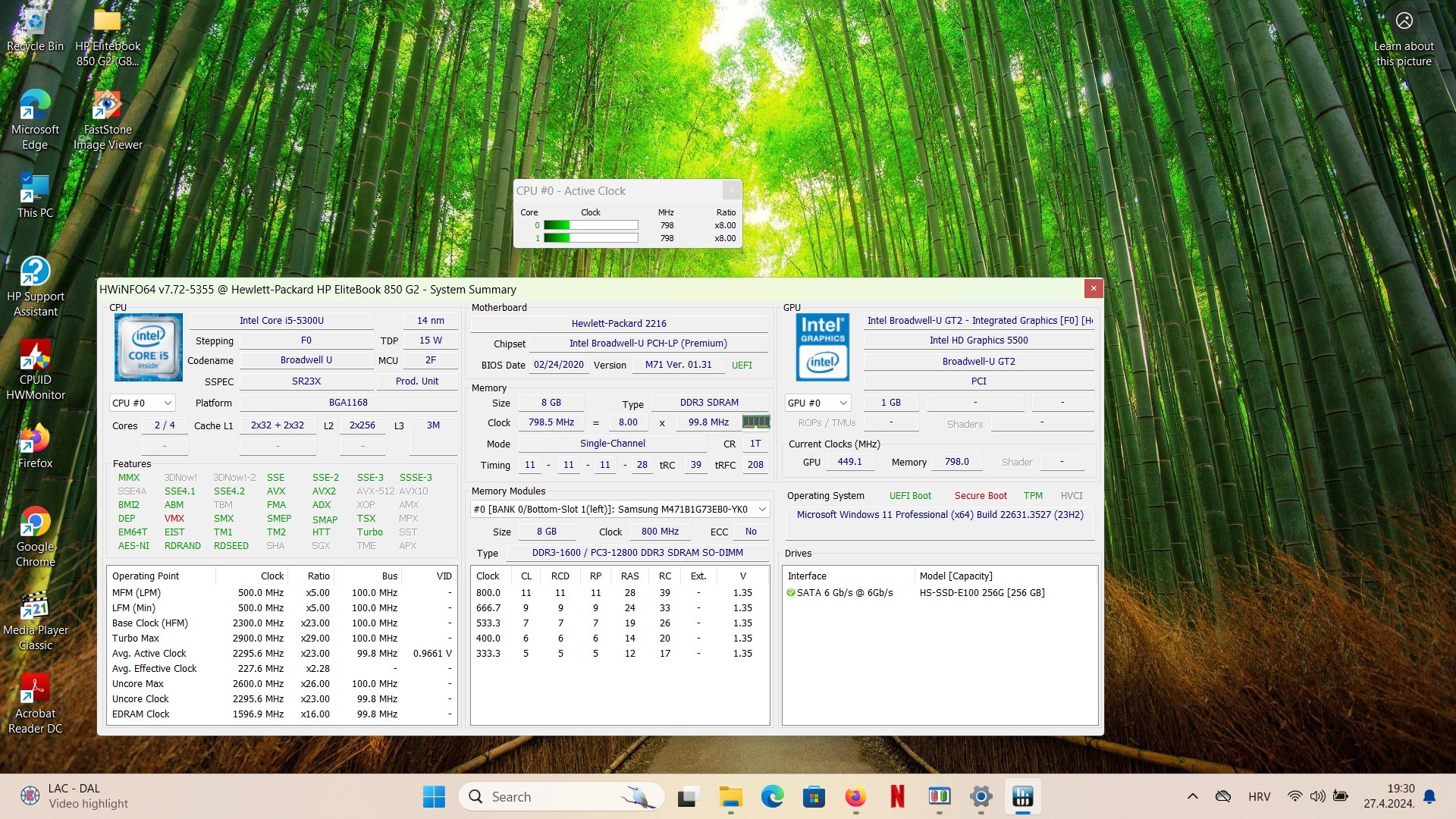
Task: Click core 0 clock bar
Action: (591, 225)
